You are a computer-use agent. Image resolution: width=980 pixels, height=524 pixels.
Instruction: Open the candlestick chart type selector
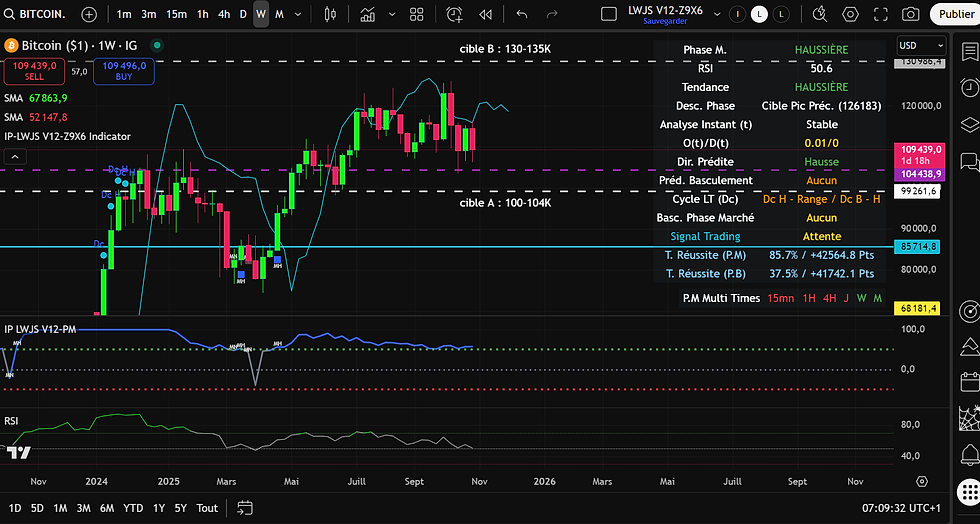tap(330, 14)
